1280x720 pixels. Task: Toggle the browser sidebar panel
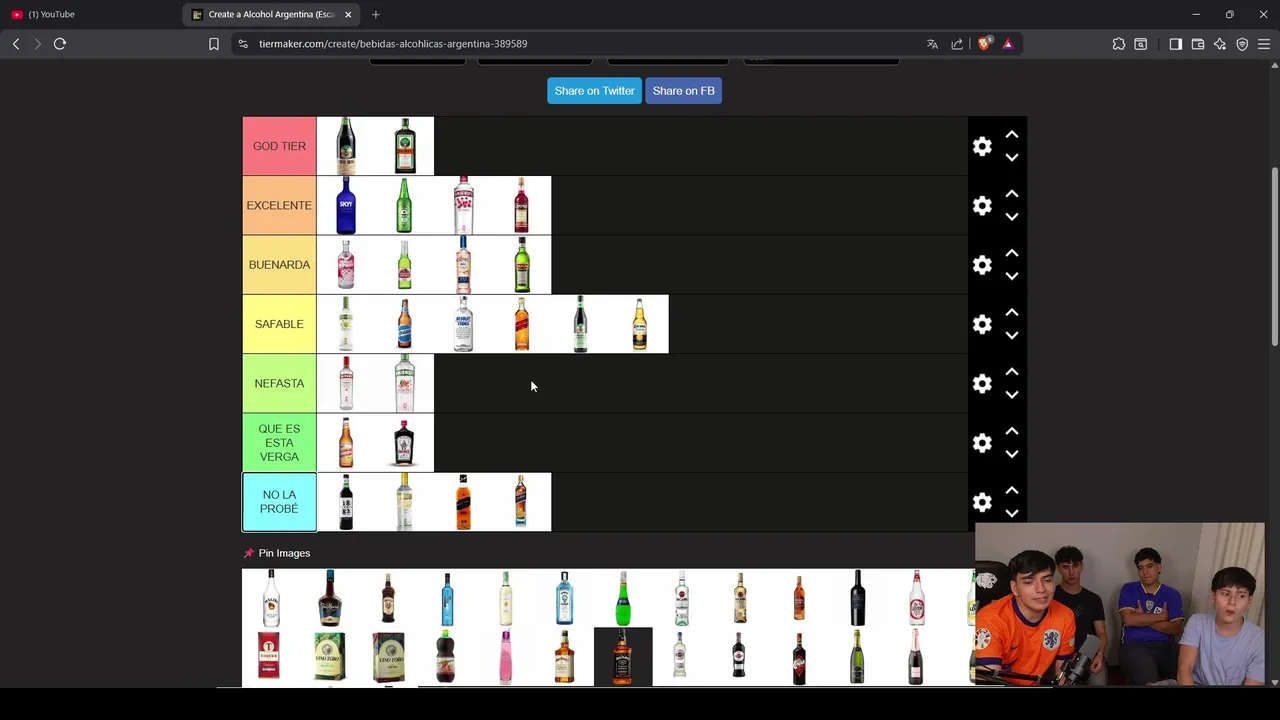pos(1176,44)
